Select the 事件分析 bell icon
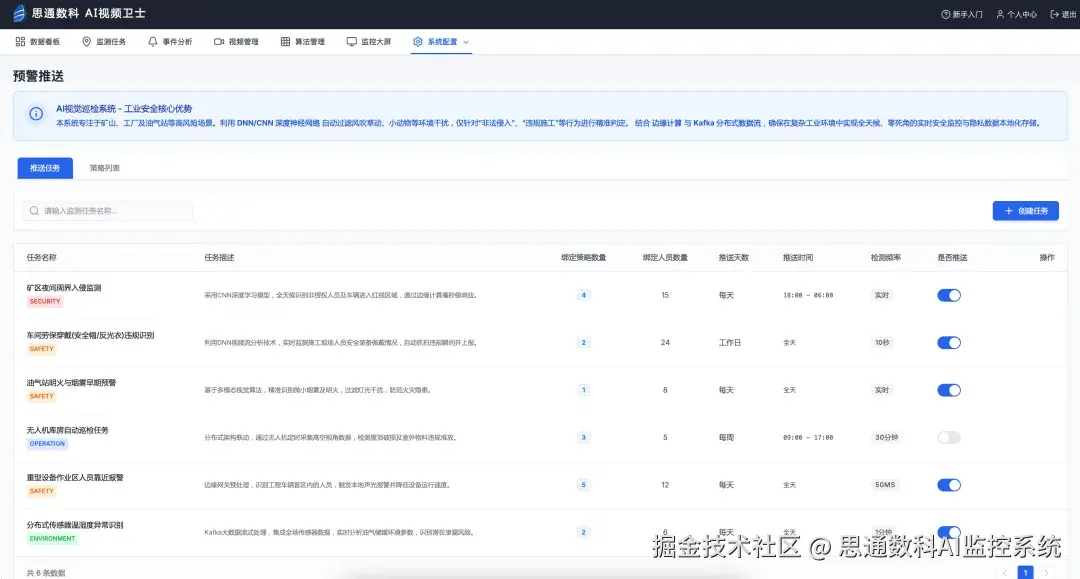 pyautogui.click(x=155, y=41)
